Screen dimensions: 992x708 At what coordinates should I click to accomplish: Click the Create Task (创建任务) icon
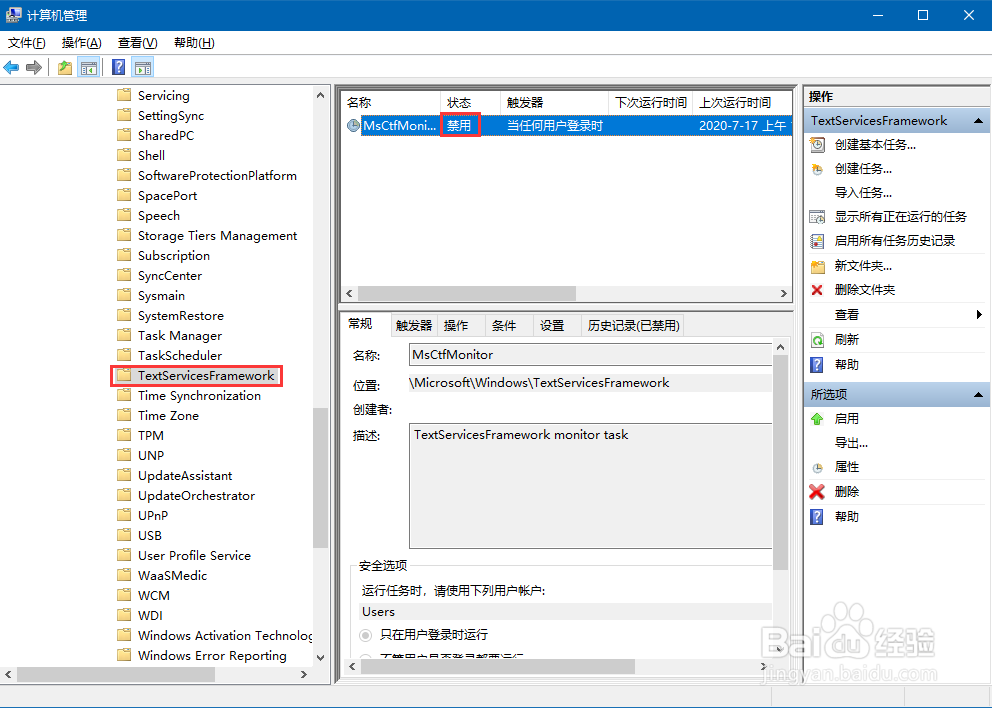pos(817,169)
